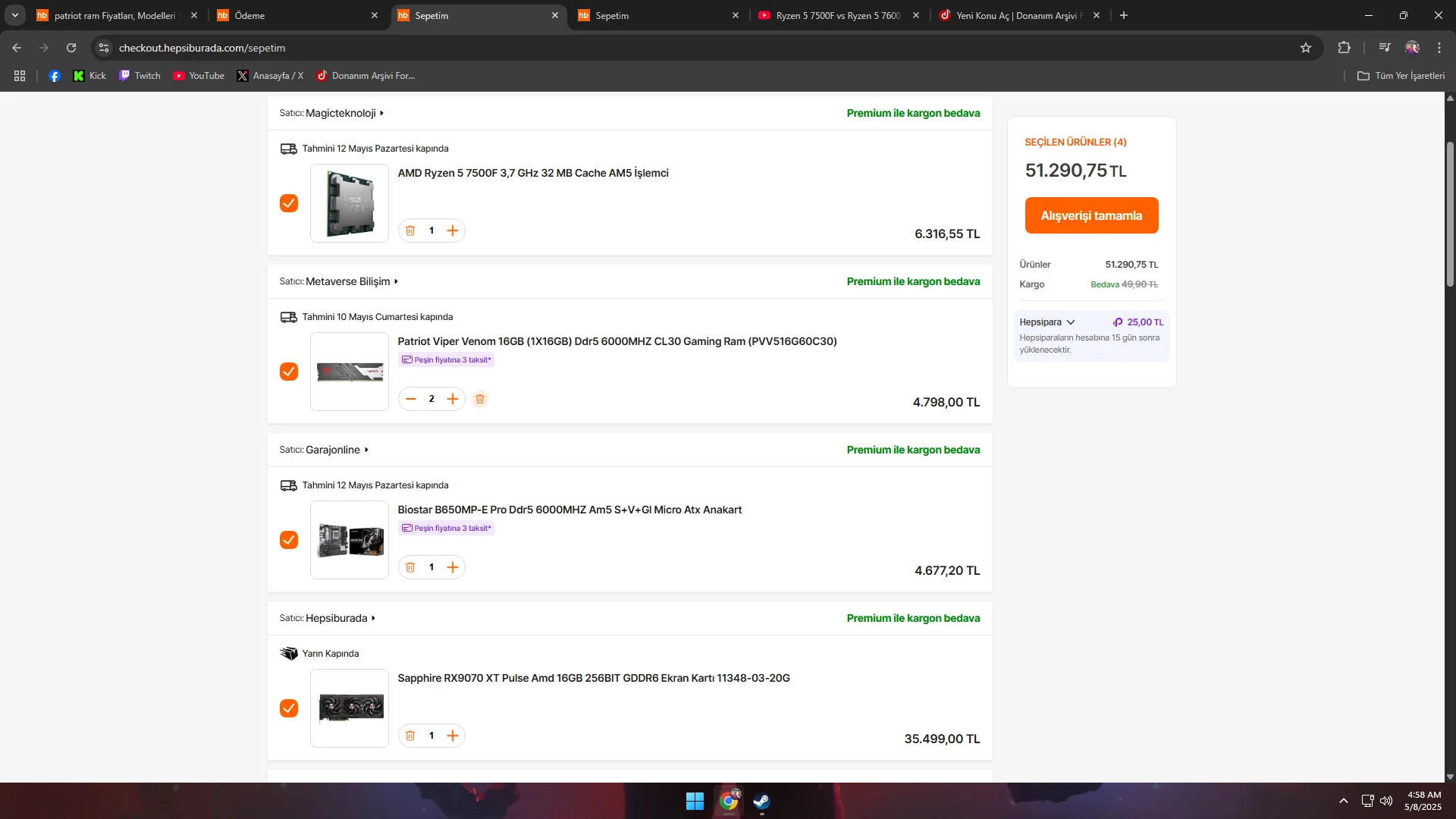Increase Ryzen 5 7500F quantity with plus

453,231
